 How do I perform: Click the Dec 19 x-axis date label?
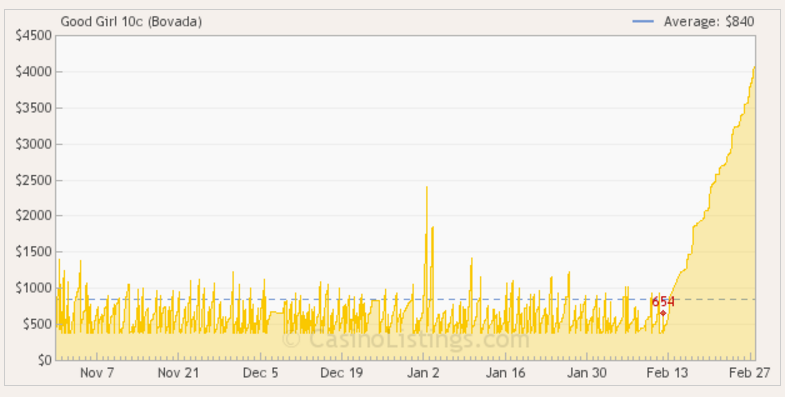tap(342, 373)
